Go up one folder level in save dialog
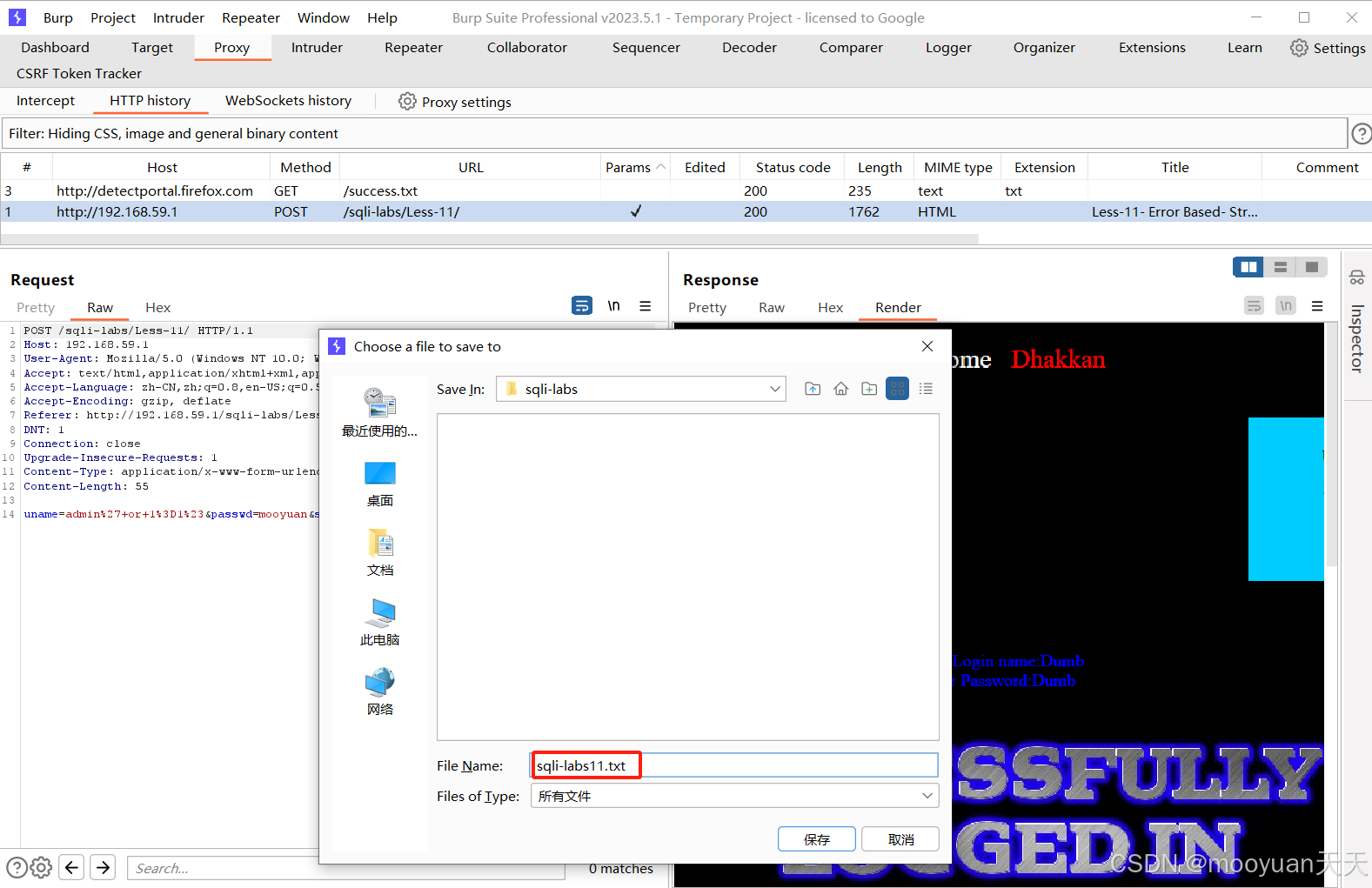The width and height of the screenshot is (1372, 888). tap(813, 389)
